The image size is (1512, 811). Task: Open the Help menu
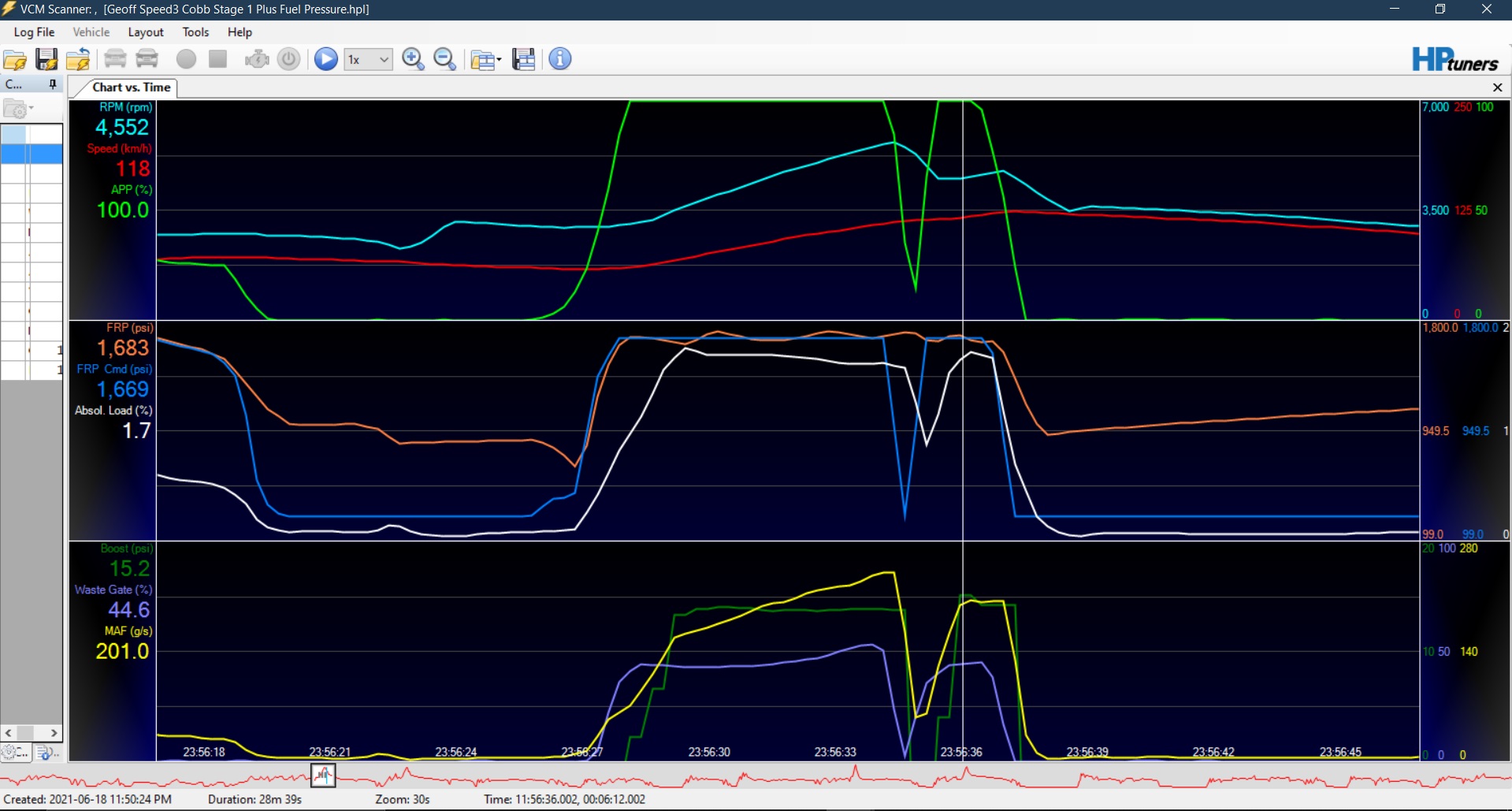(x=240, y=32)
